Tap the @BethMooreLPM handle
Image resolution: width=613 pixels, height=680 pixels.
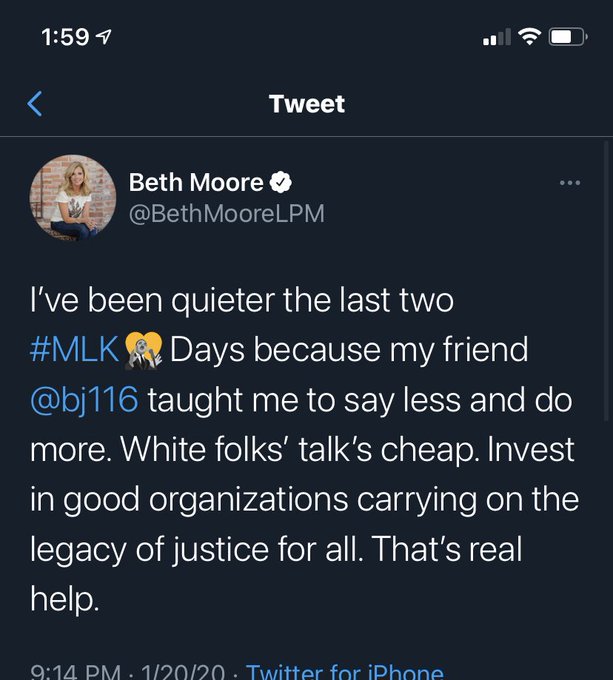click(226, 213)
